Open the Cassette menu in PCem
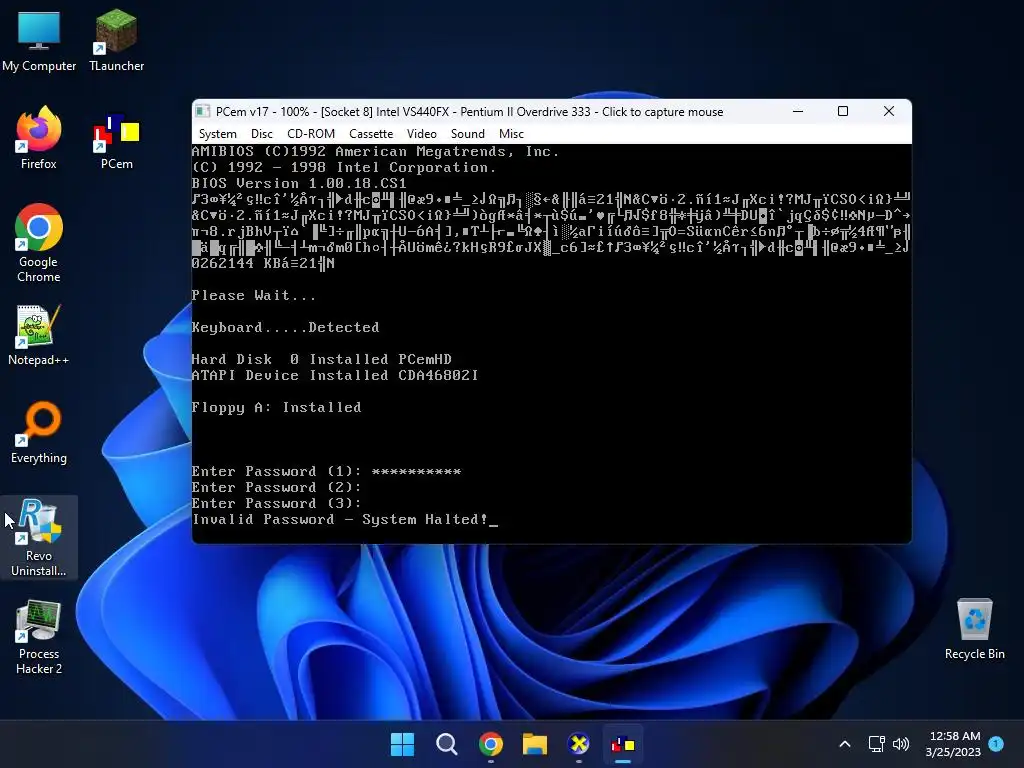This screenshot has height=768, width=1024. (371, 134)
